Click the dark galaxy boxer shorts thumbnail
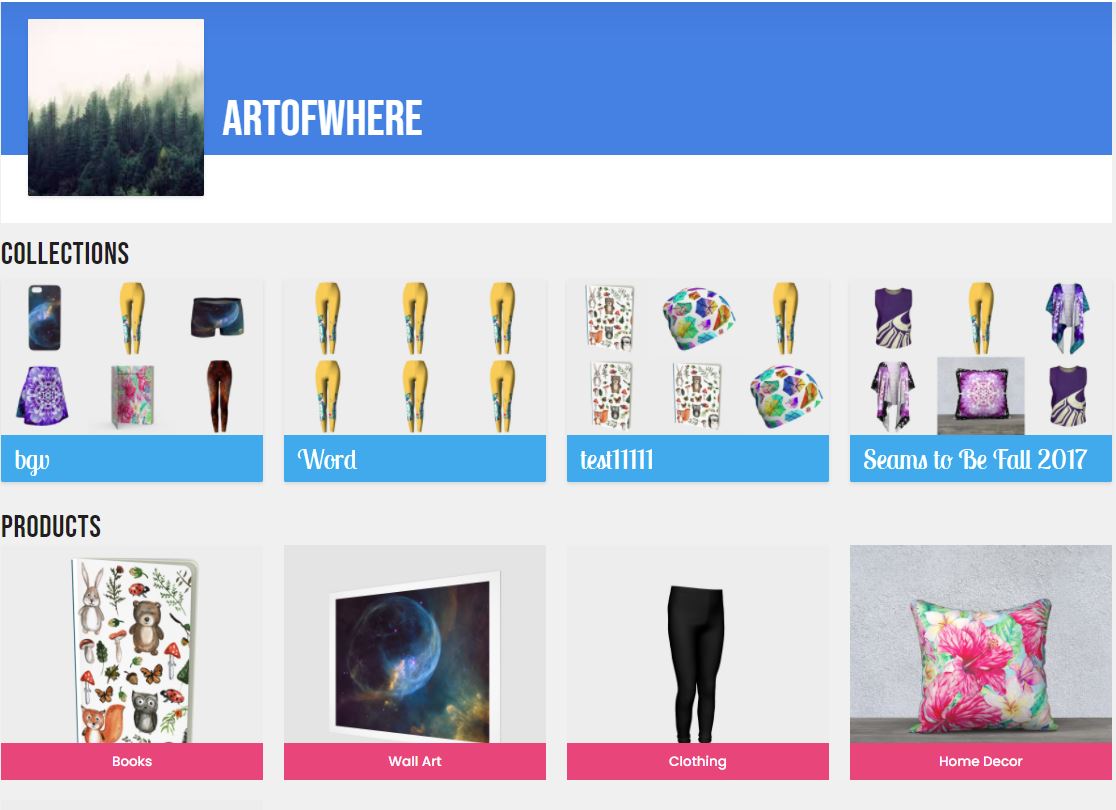Image resolution: width=1116 pixels, height=810 pixels. pyautogui.click(x=218, y=317)
